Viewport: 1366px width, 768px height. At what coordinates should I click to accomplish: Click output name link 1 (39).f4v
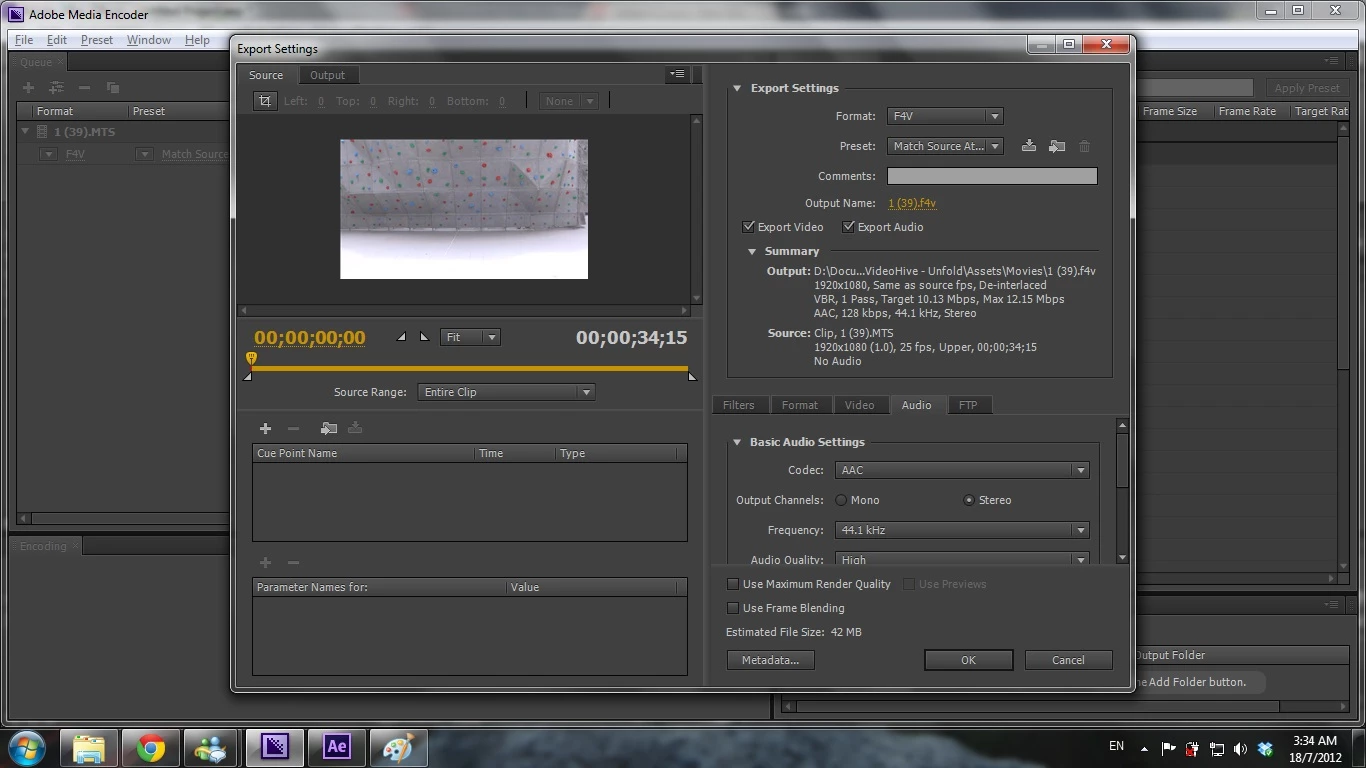click(912, 203)
